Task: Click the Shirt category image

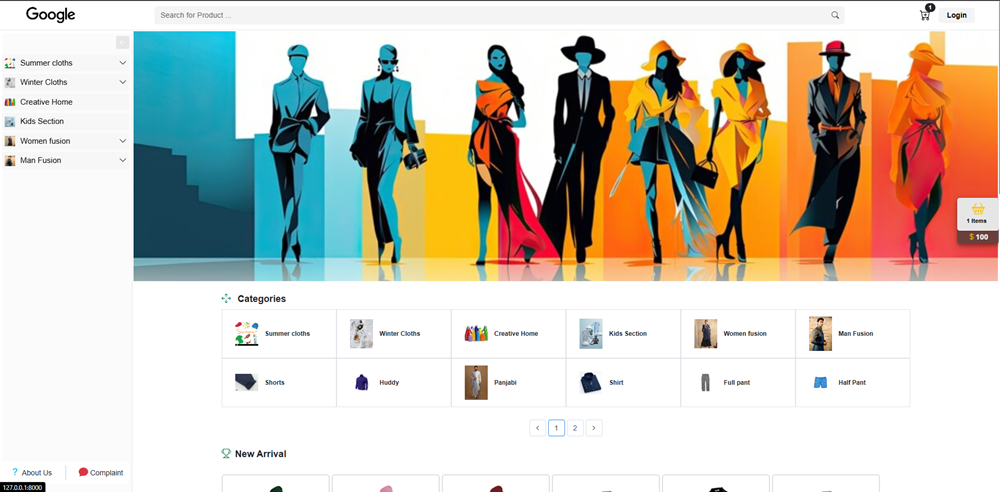Action: 591,383
